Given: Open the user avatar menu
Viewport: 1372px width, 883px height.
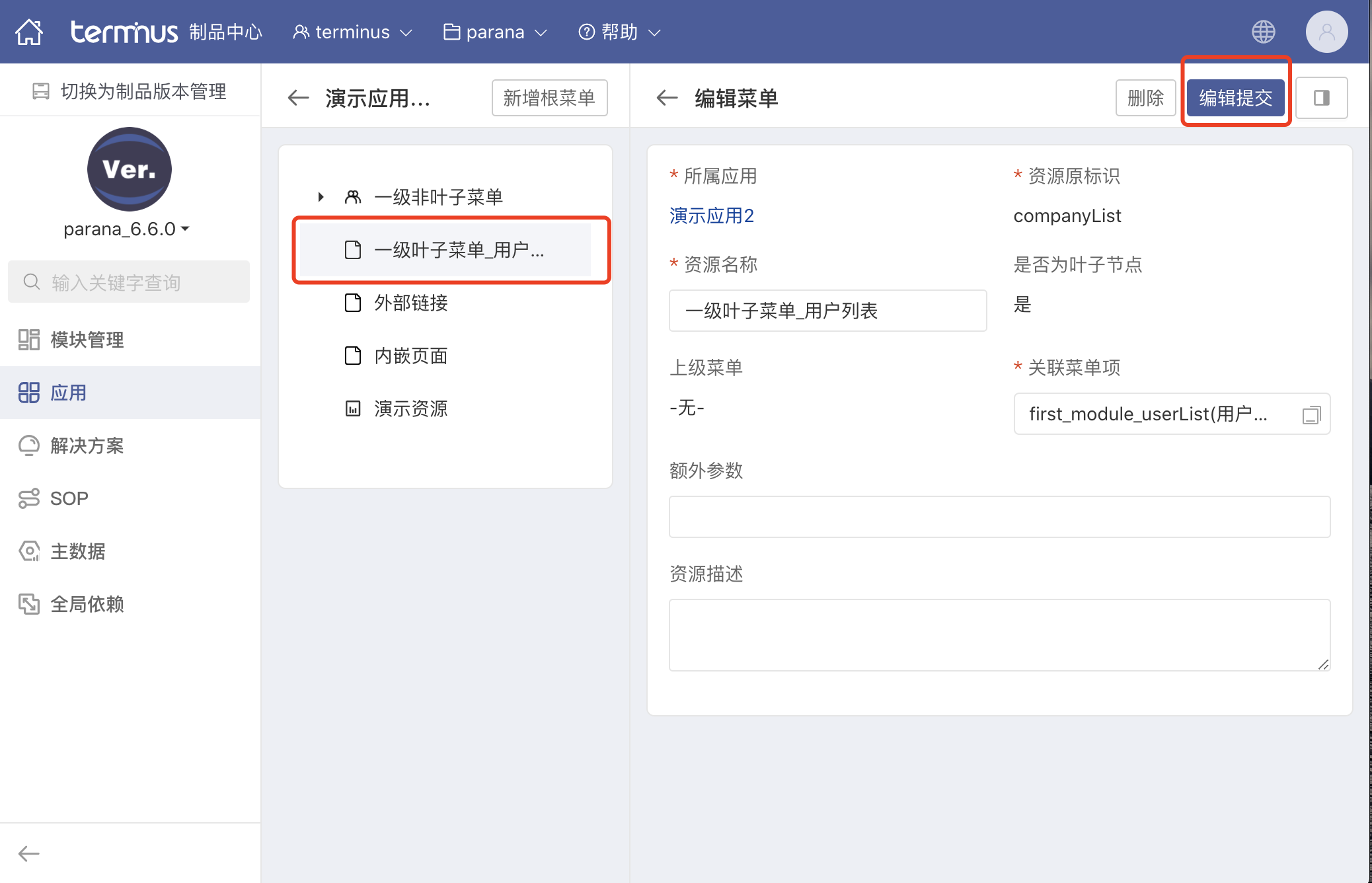Looking at the screenshot, I should point(1326,32).
